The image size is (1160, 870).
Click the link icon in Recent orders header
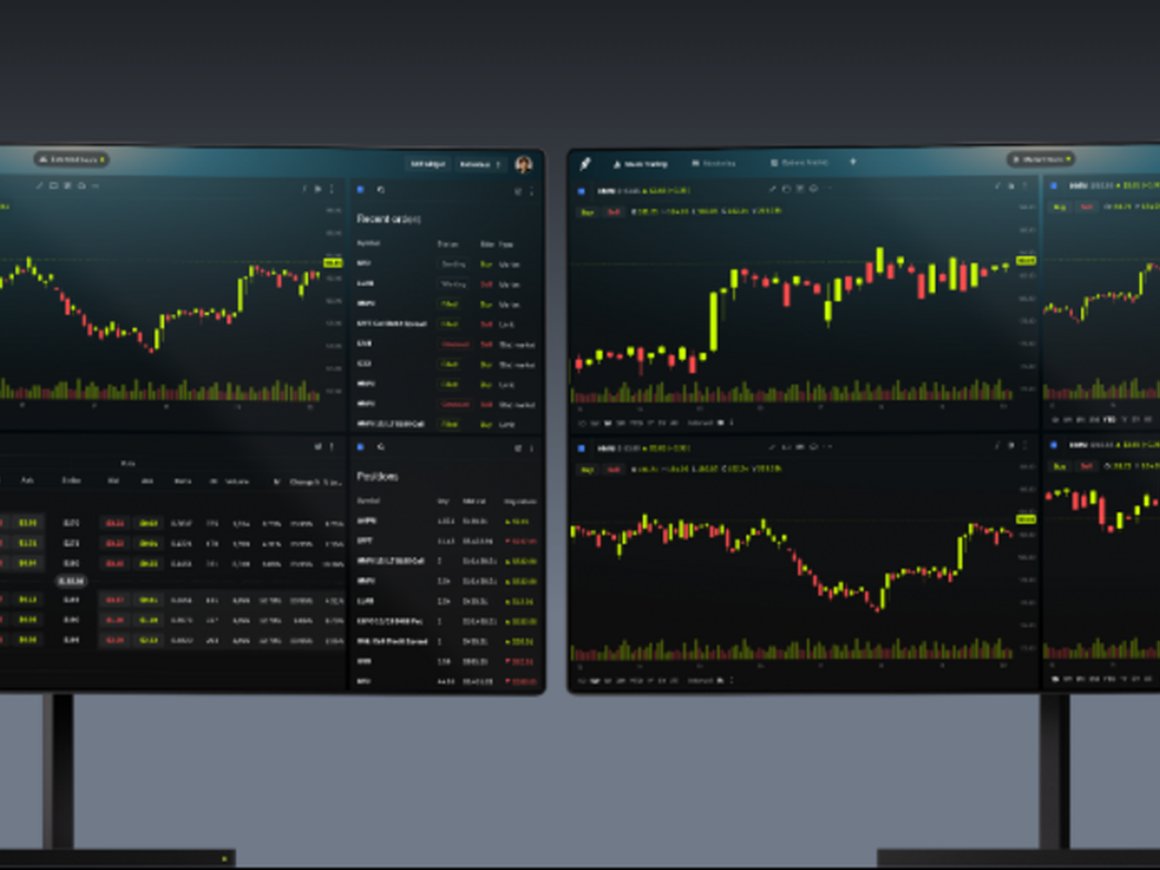[381, 189]
